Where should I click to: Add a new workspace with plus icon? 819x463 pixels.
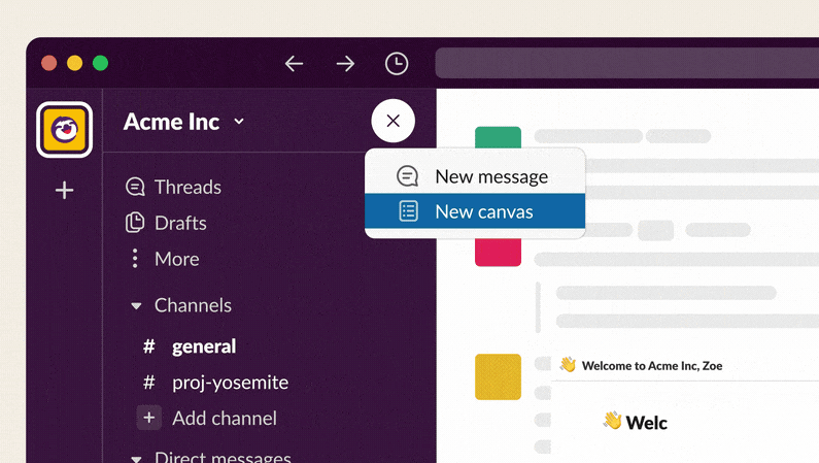[x=65, y=190]
